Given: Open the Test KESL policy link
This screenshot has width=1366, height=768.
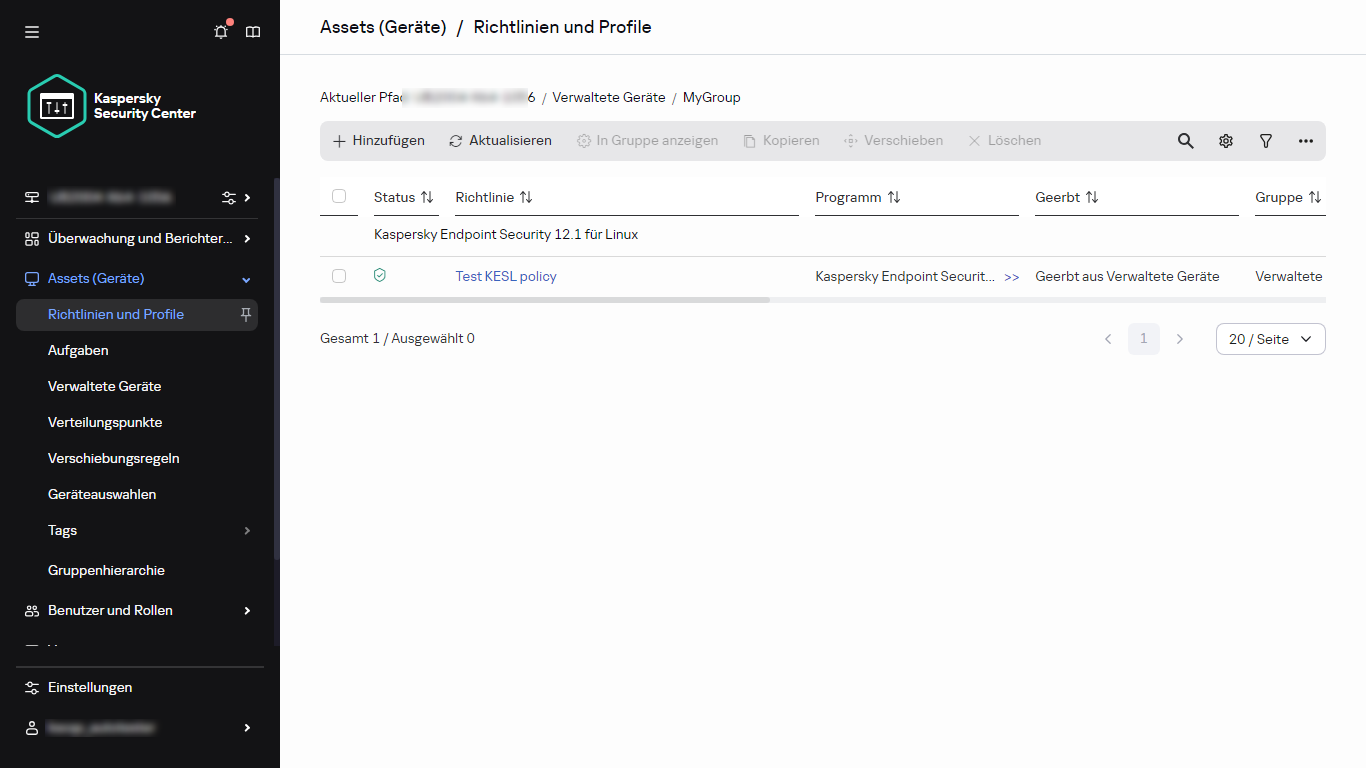Looking at the screenshot, I should [506, 276].
